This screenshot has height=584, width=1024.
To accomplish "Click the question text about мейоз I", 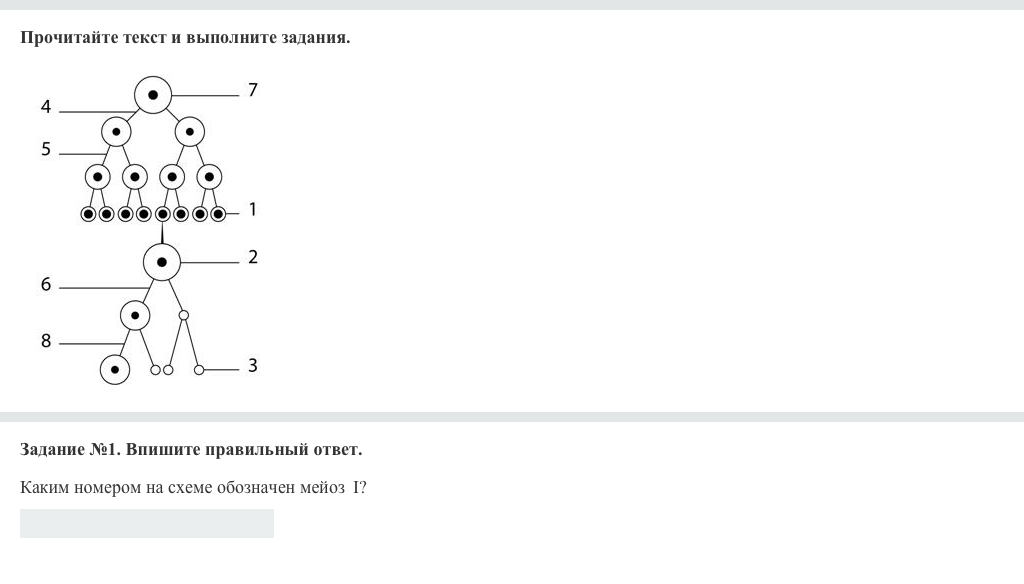I will coord(193,488).
